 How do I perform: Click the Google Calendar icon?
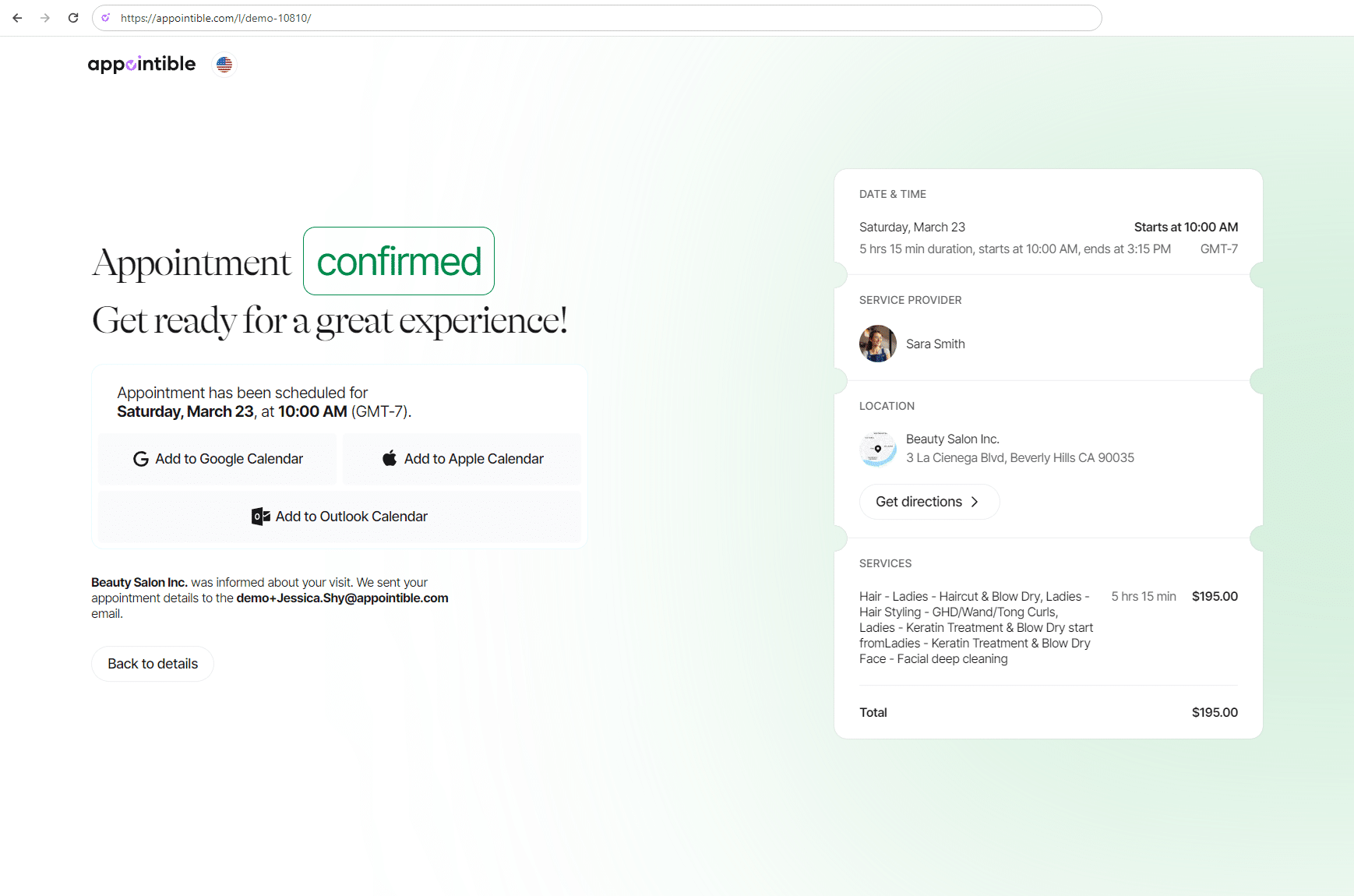[x=141, y=459]
